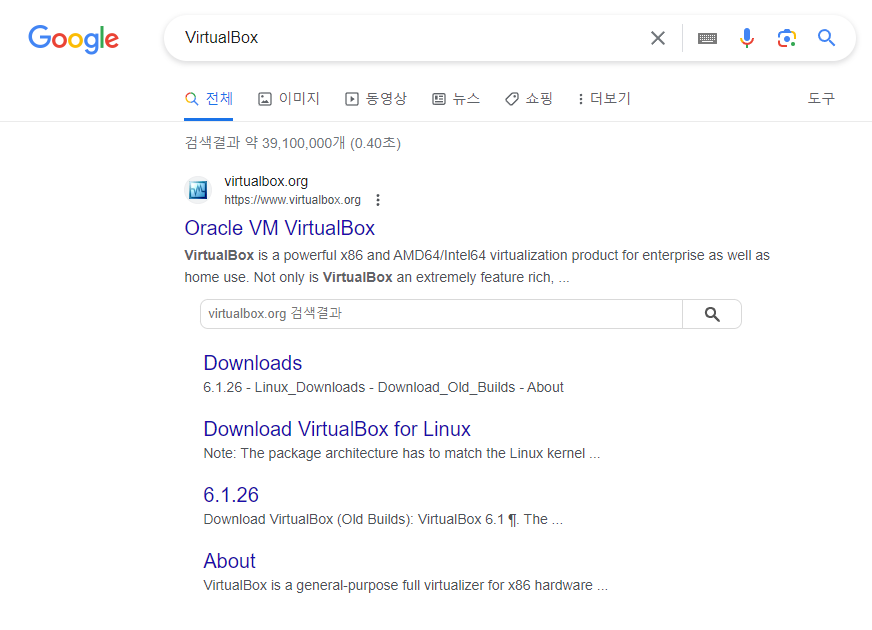Open the Oracle VM VirtualBox result
872x630 pixels.
(280, 228)
